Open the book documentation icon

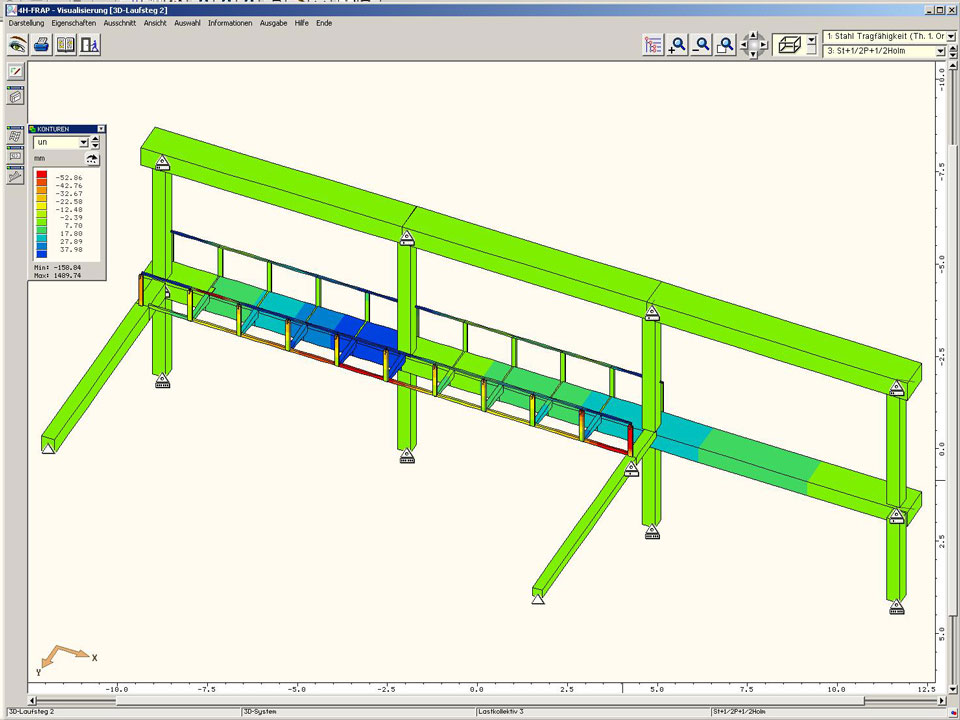pos(65,45)
